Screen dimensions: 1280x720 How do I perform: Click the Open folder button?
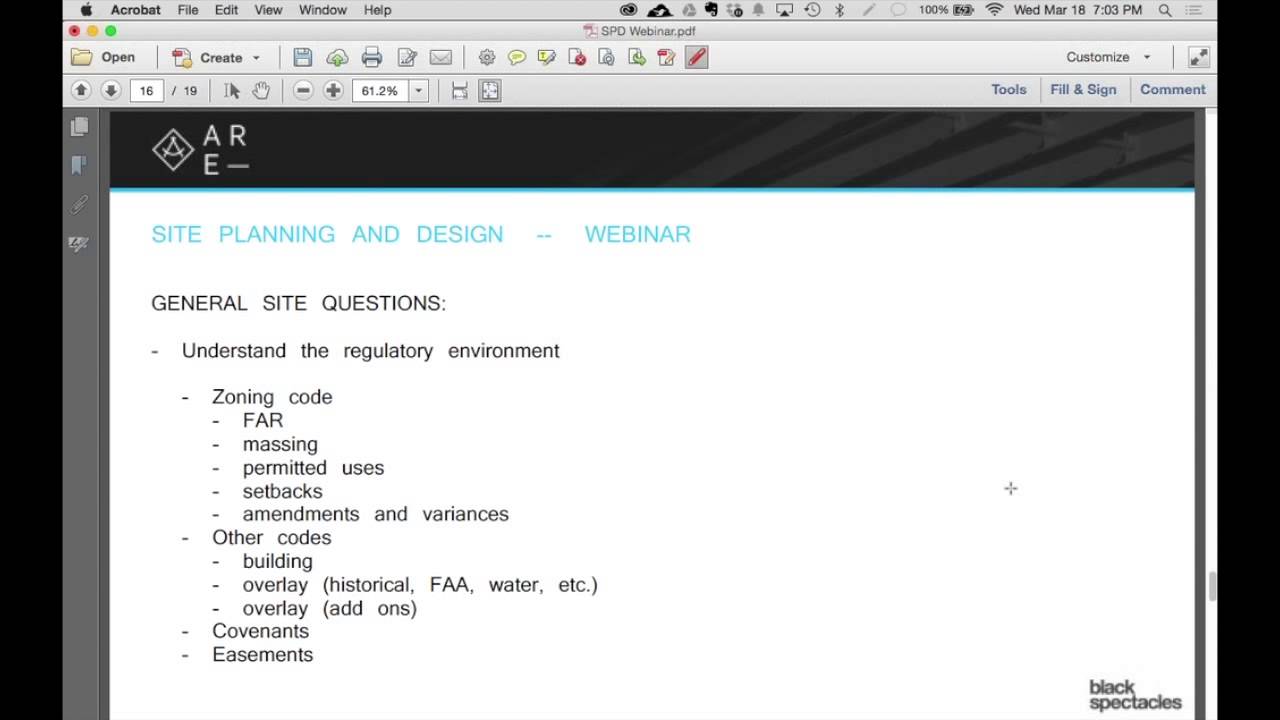(x=103, y=57)
